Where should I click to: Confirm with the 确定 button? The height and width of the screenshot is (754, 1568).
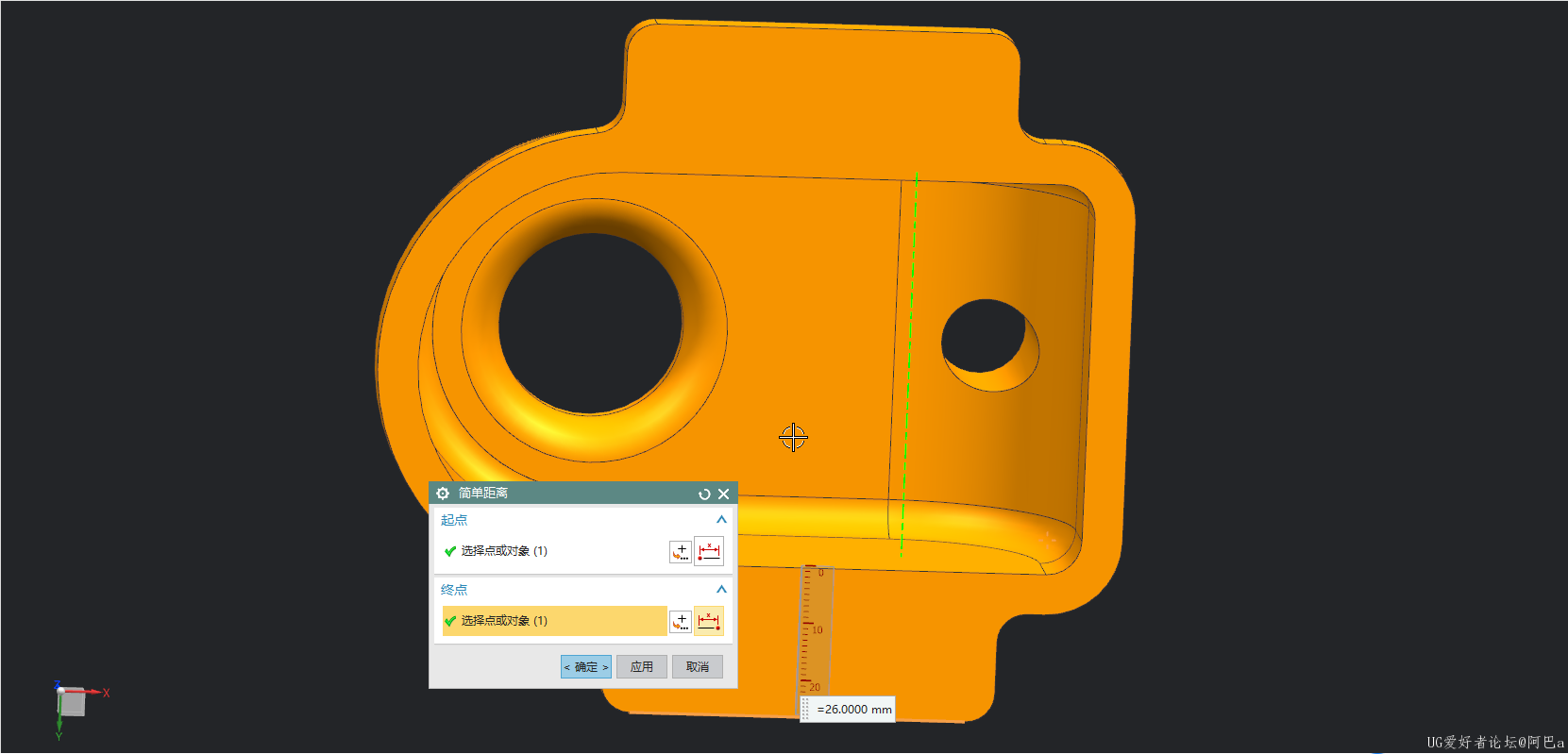point(586,667)
